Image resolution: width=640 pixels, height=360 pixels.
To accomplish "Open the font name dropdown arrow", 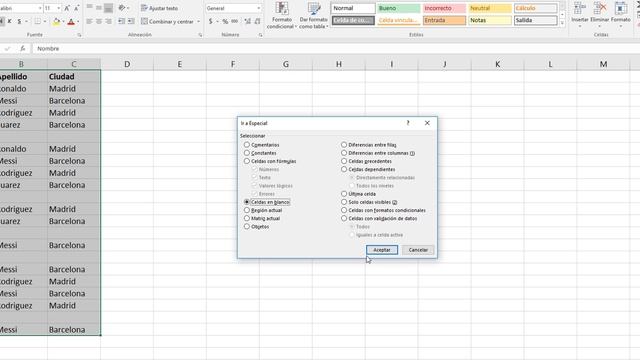I will [x=40, y=8].
